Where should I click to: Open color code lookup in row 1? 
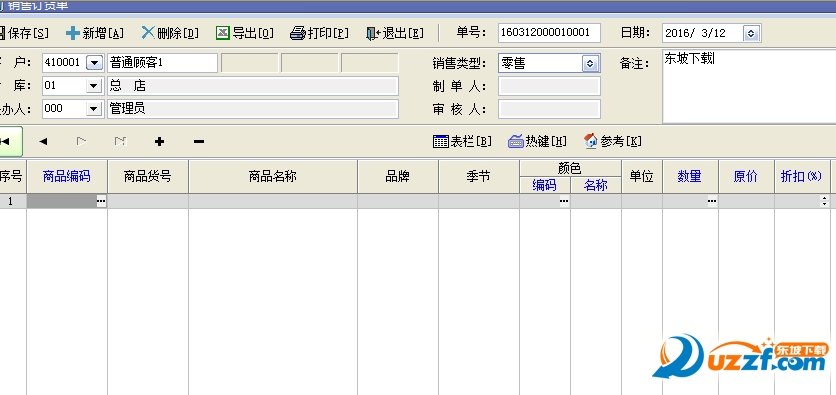point(564,201)
